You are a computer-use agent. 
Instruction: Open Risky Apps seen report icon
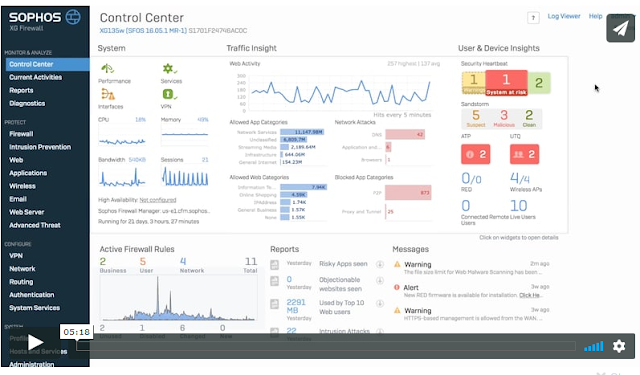[275, 265]
